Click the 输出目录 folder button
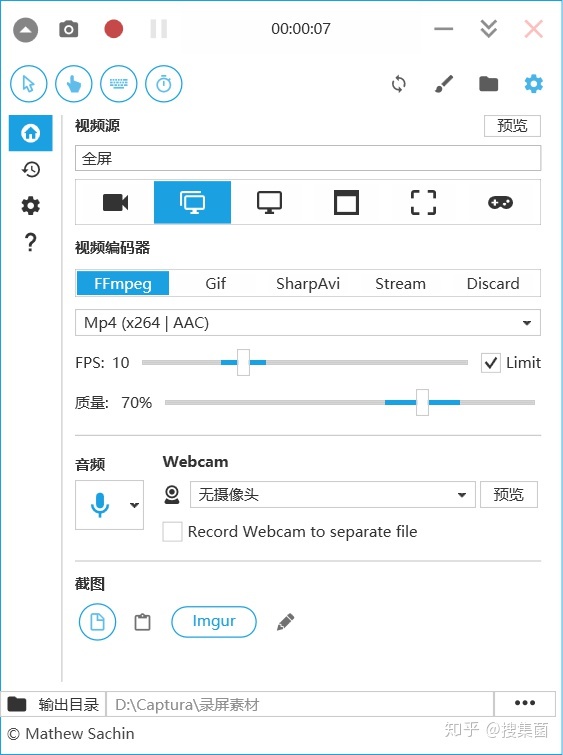563x755 pixels. (x=53, y=704)
